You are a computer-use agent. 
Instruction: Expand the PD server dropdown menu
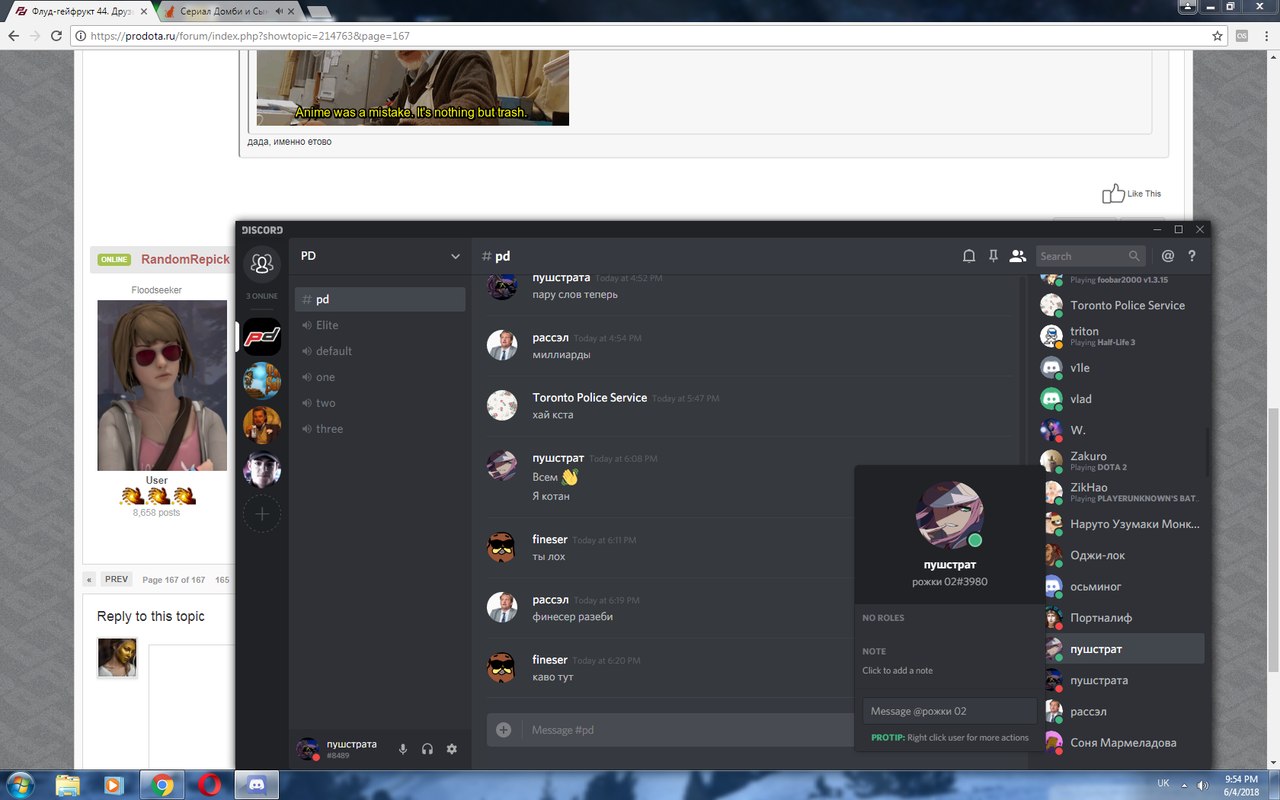click(x=455, y=257)
